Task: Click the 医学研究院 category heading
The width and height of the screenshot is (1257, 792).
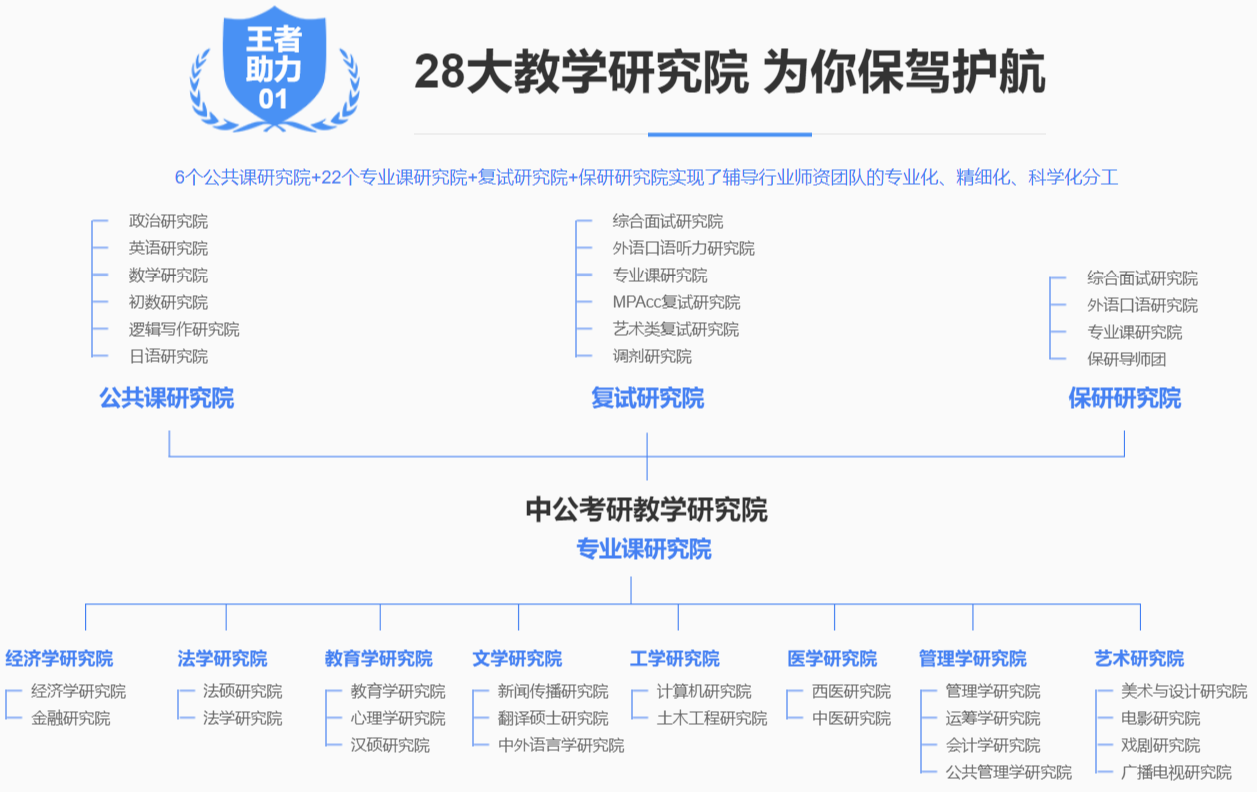Action: click(832, 659)
